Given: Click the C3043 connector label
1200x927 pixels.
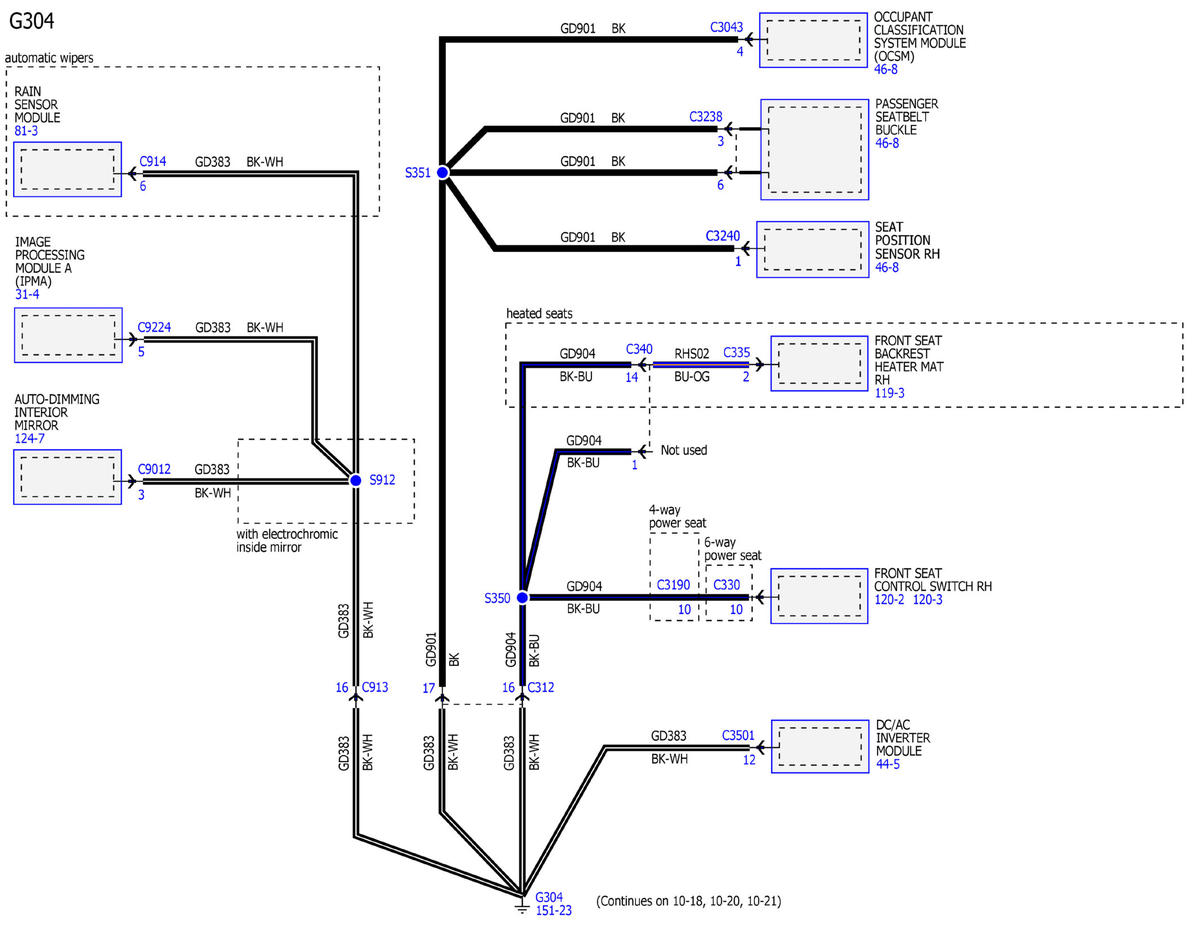Looking at the screenshot, I should point(727,28).
